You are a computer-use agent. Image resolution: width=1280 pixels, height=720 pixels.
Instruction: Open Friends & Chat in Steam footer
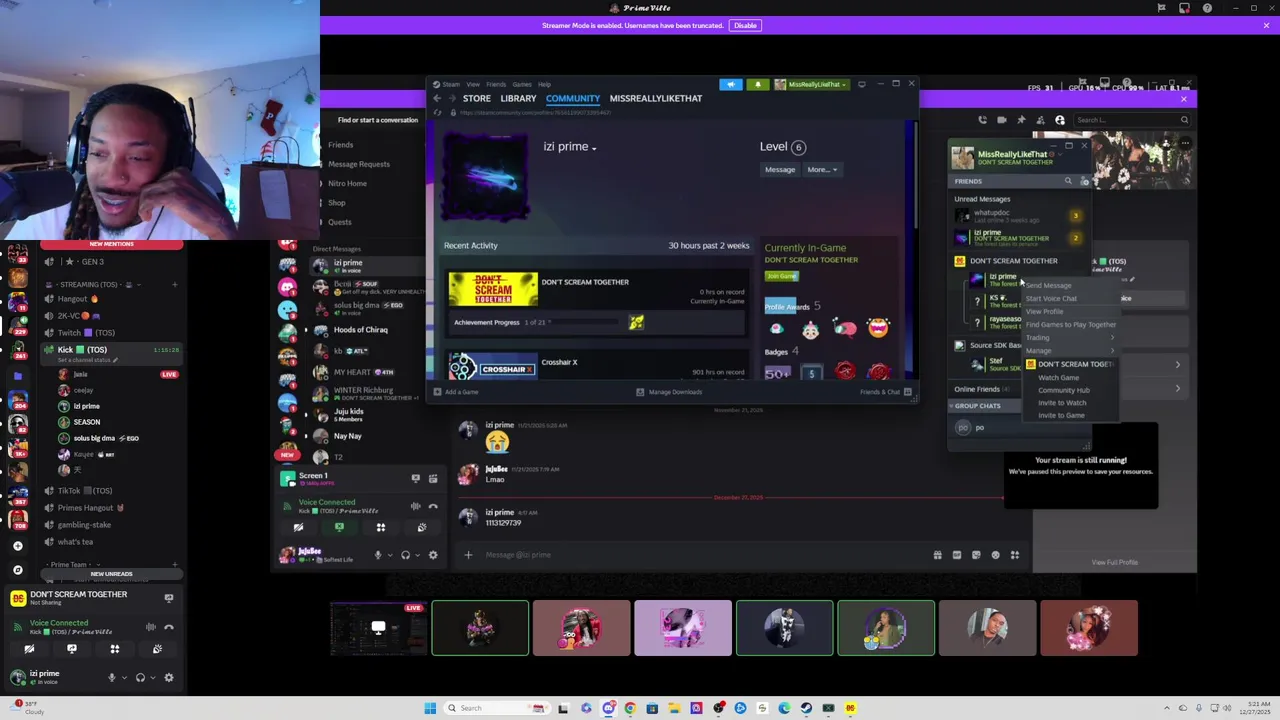pyautogui.click(x=886, y=392)
